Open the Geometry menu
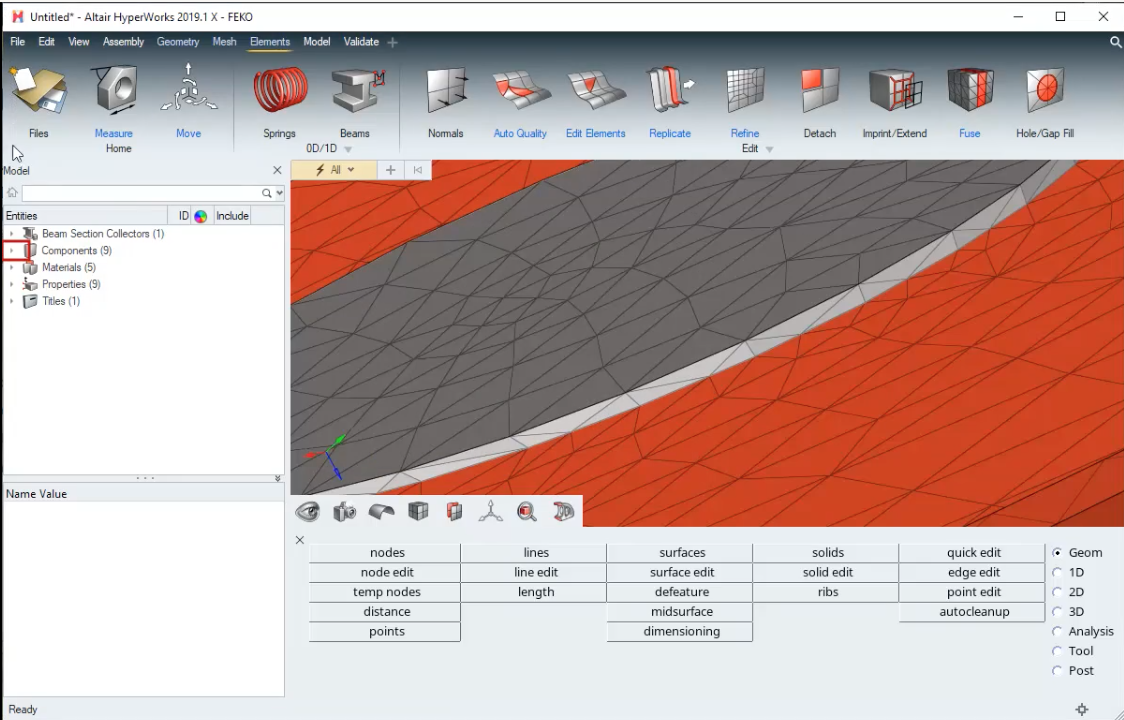The height and width of the screenshot is (720, 1124). (x=178, y=41)
